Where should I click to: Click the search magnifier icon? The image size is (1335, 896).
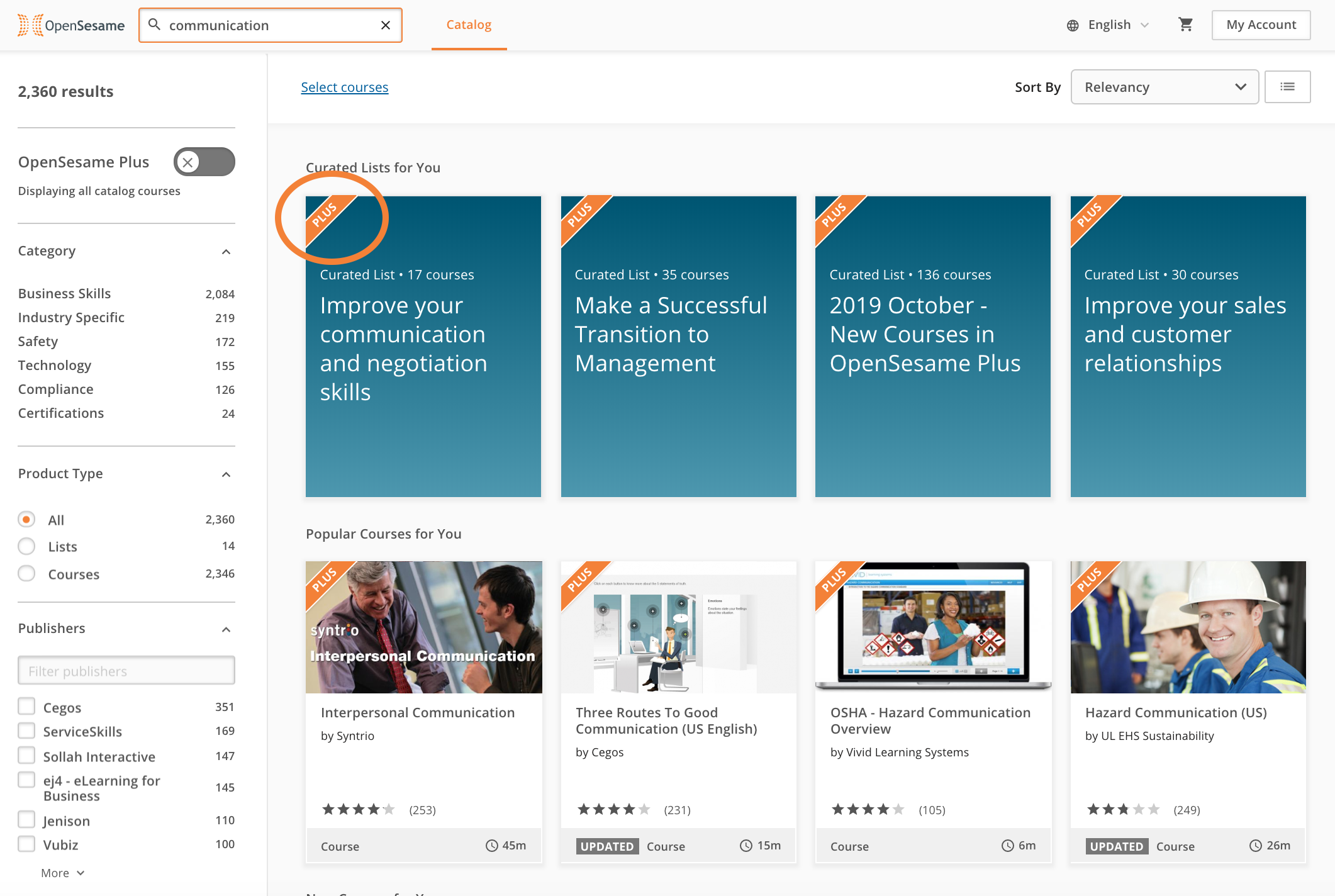coord(154,25)
